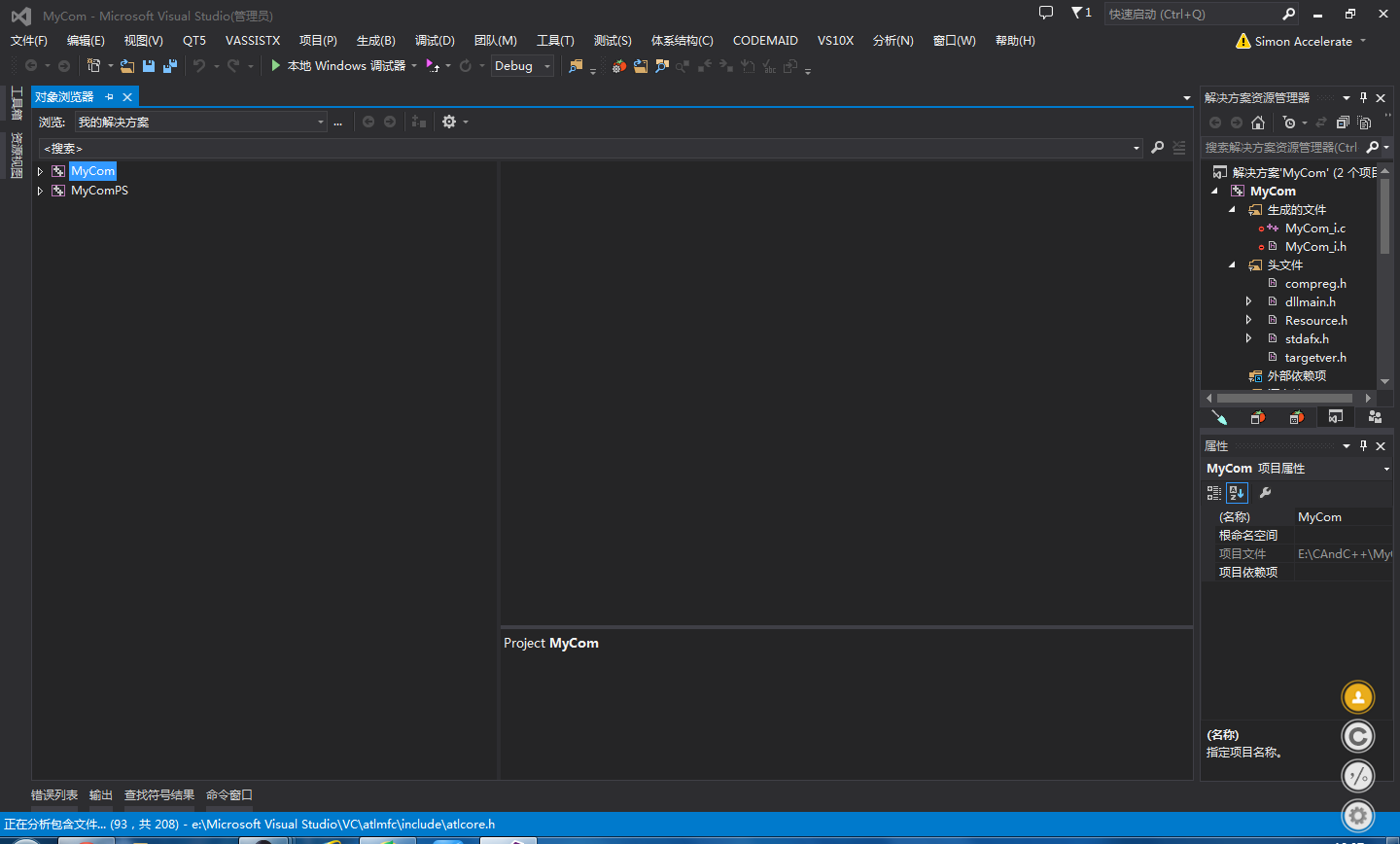This screenshot has width=1400, height=844.
Task: Open the VASSISTX menu
Action: pos(253,41)
